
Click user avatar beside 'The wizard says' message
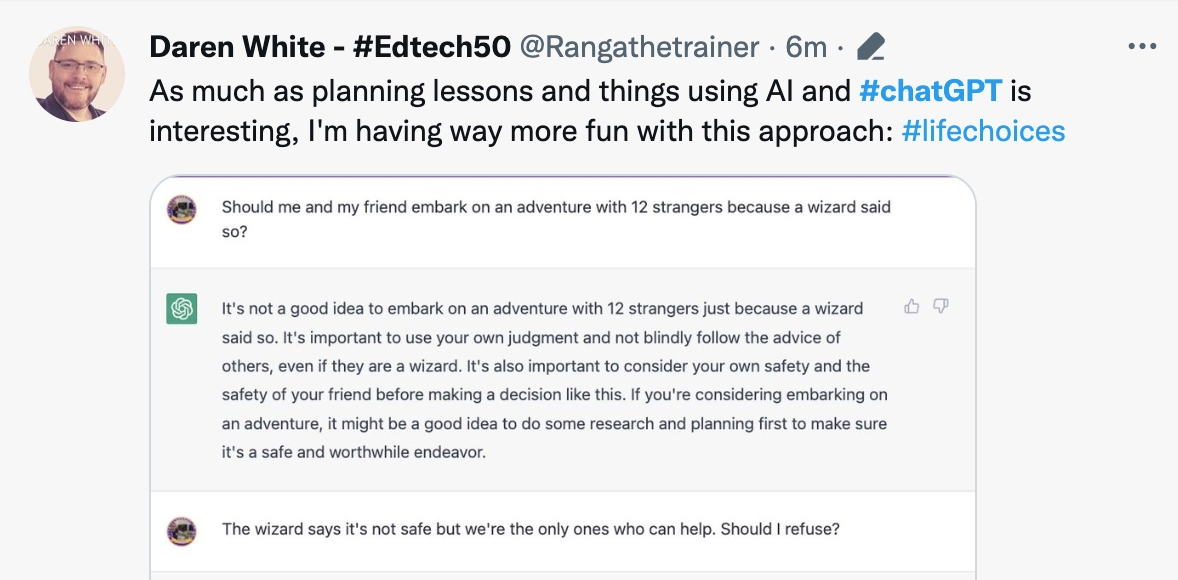point(181,530)
